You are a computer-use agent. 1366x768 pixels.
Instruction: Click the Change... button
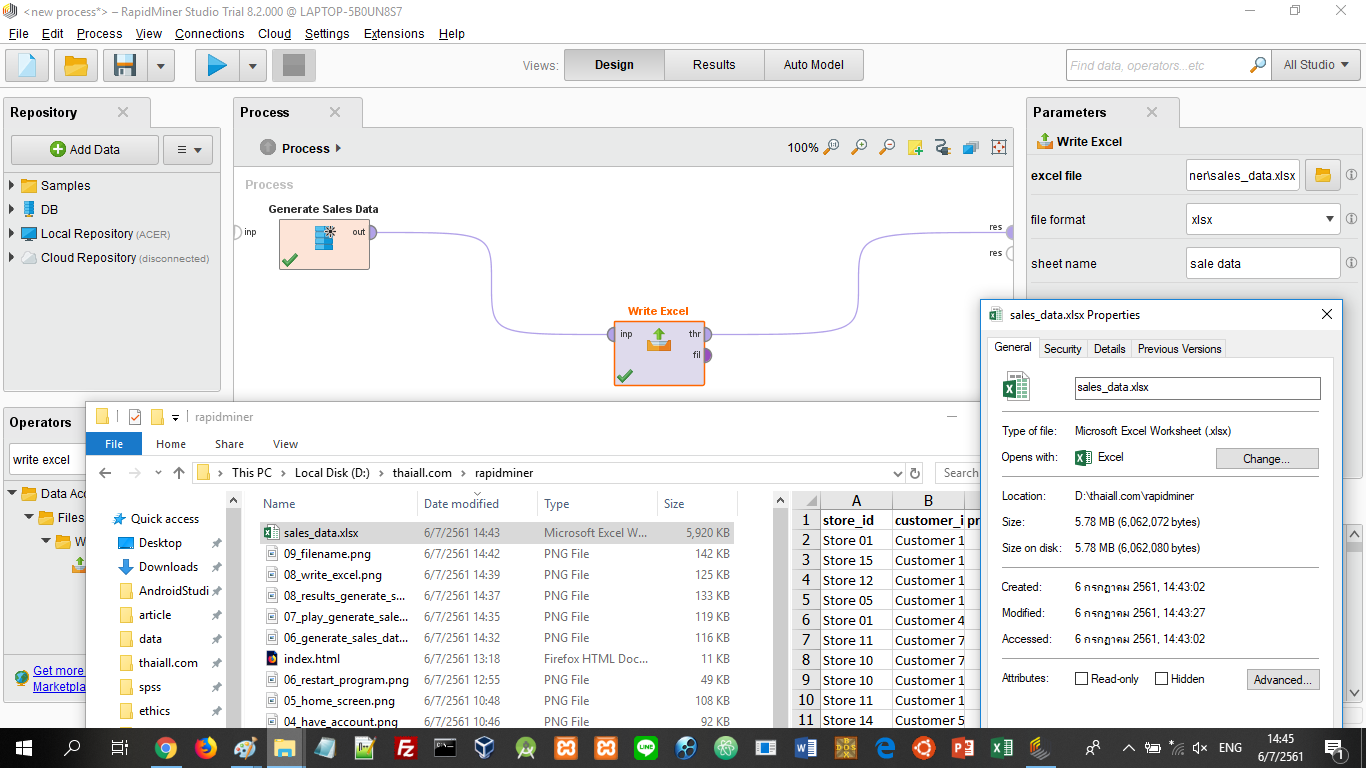[x=1266, y=459]
